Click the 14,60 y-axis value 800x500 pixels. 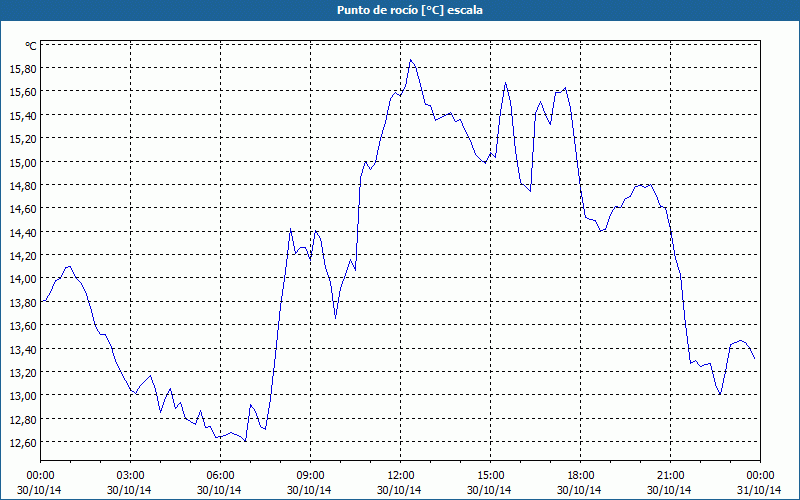[23, 209]
